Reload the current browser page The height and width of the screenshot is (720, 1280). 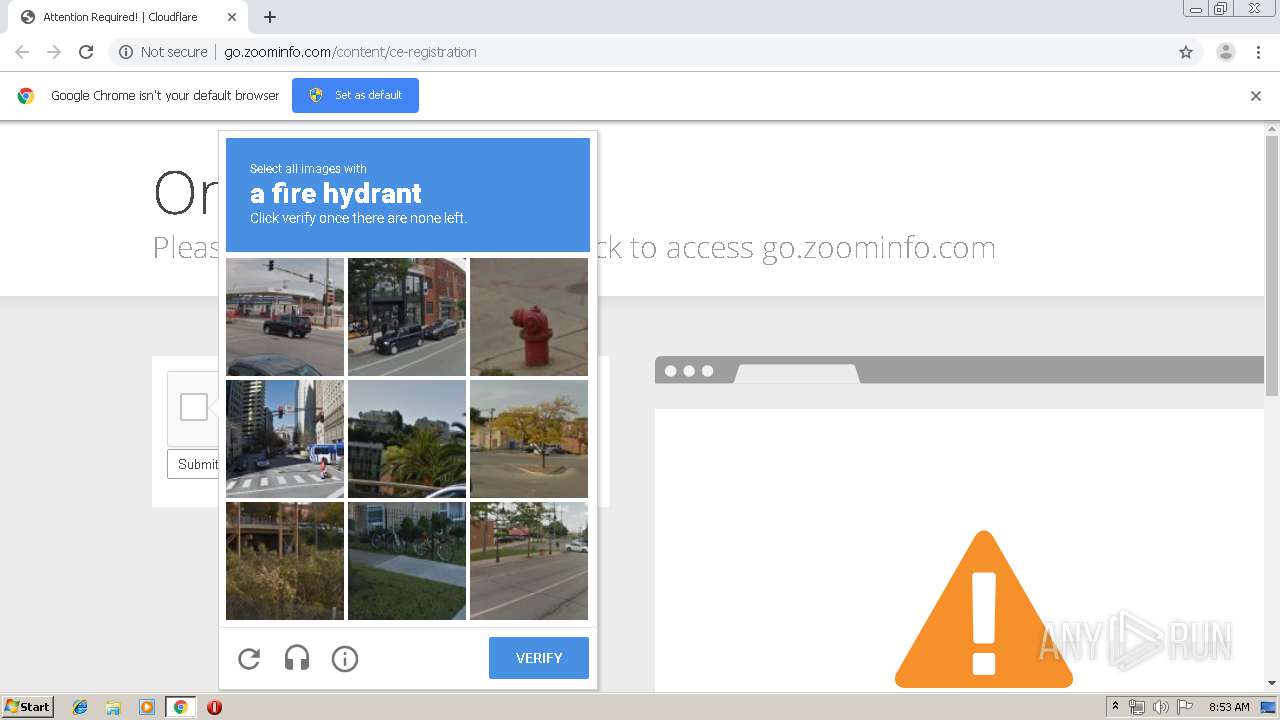pos(86,52)
